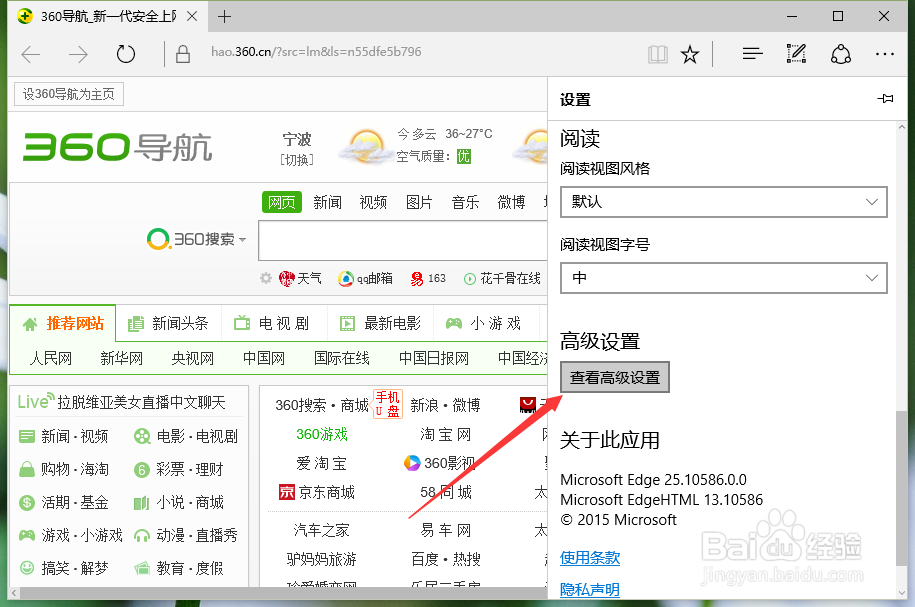Add page to favorites star
The height and width of the screenshot is (607, 915).
pos(690,54)
